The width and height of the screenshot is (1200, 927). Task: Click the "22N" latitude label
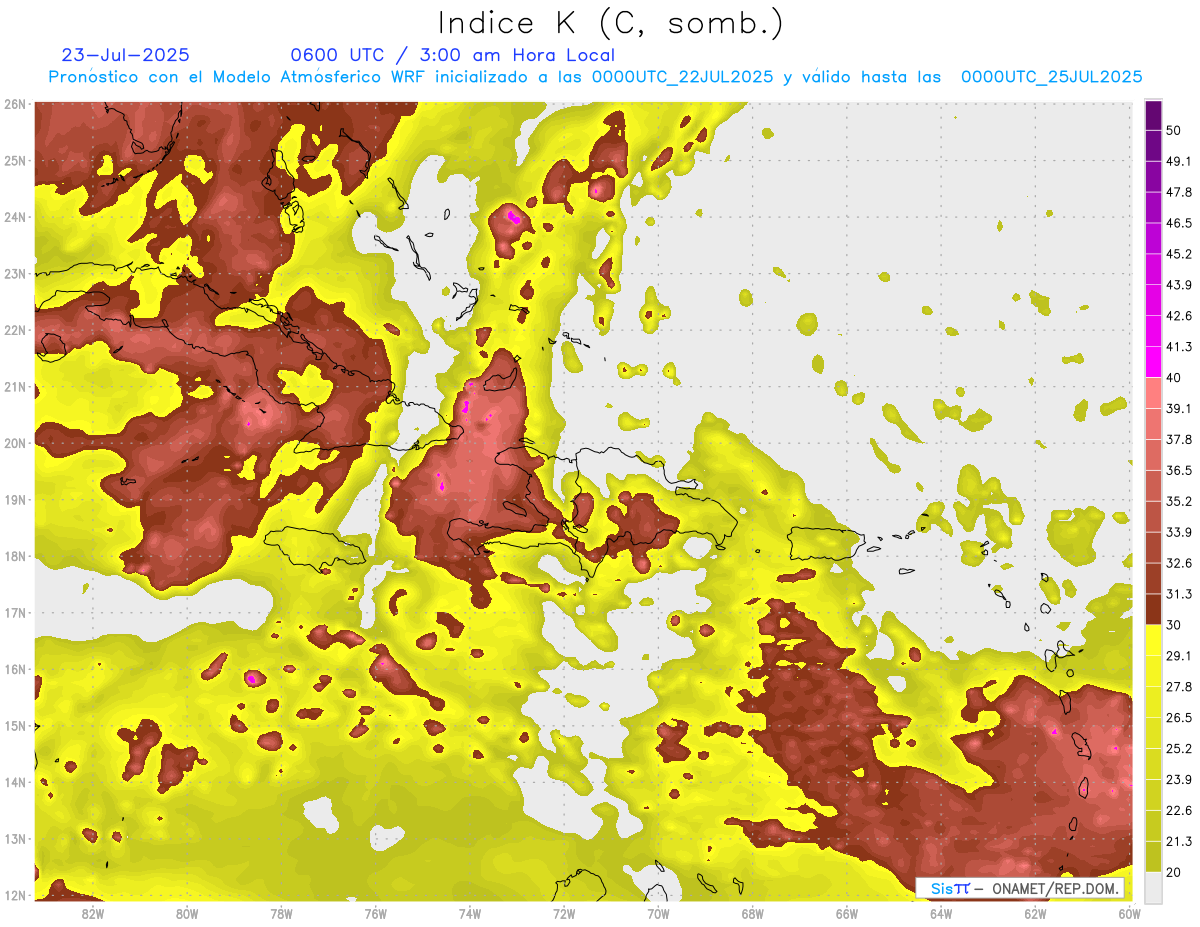pyautogui.click(x=15, y=330)
